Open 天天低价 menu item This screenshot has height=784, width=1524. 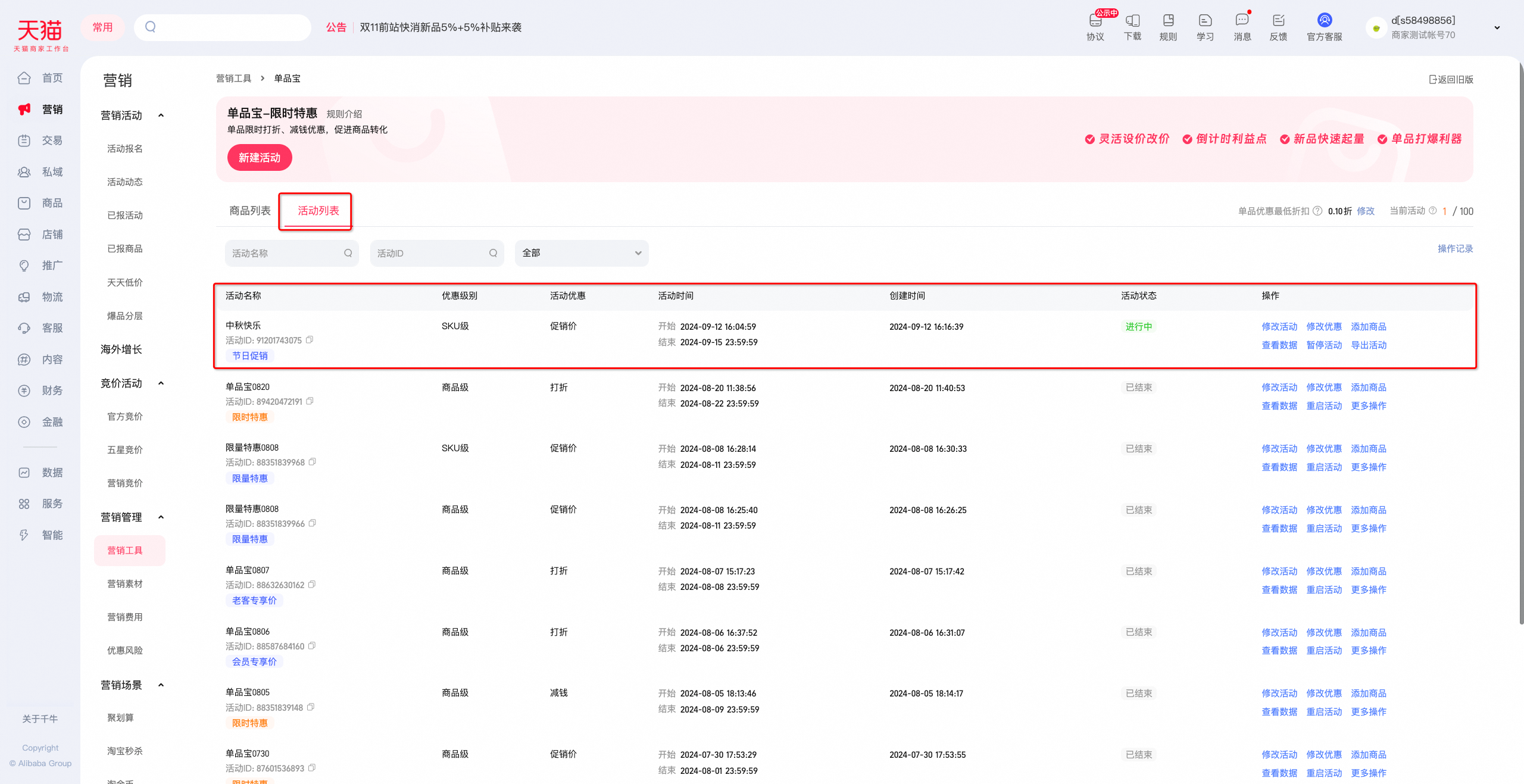(125, 283)
